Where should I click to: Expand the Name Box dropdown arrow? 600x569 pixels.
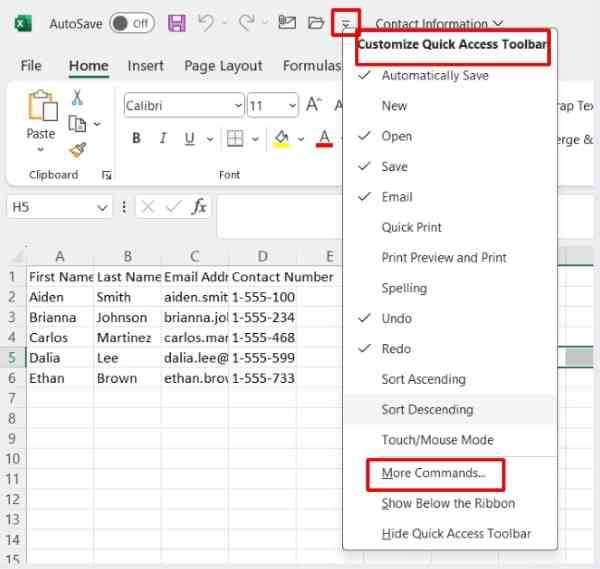(102, 208)
